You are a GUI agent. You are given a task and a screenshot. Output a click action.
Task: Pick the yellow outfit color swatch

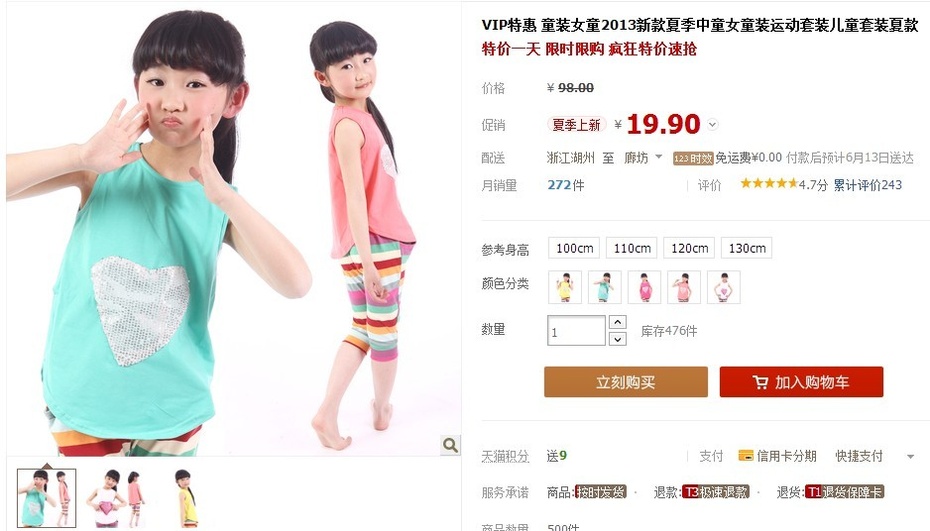[565, 287]
